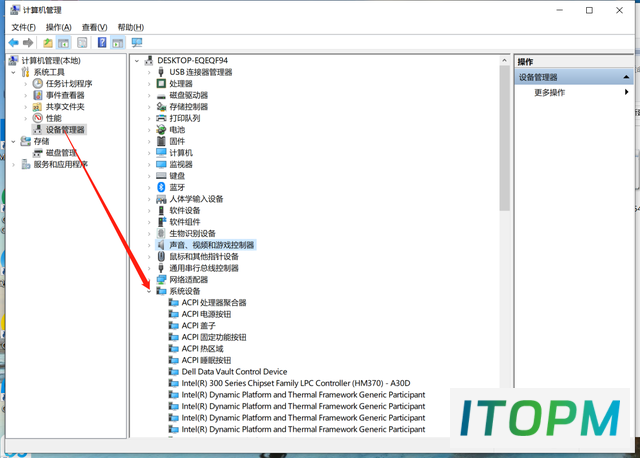Click the 键盘 device icon
Screen dimensions: 640x458
click(161, 176)
